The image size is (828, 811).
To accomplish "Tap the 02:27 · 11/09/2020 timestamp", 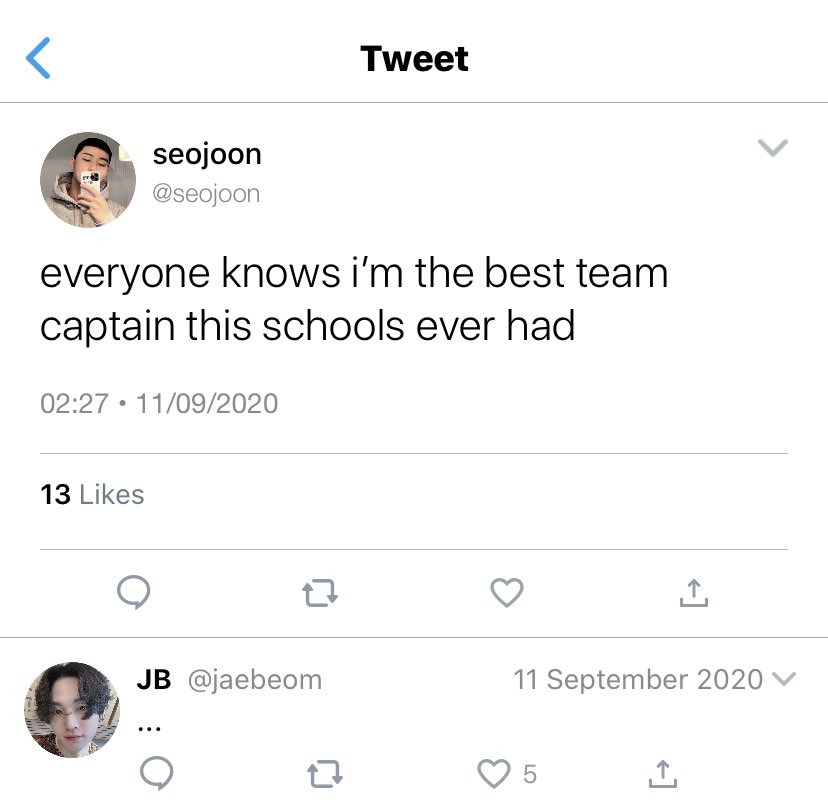I will (159, 404).
